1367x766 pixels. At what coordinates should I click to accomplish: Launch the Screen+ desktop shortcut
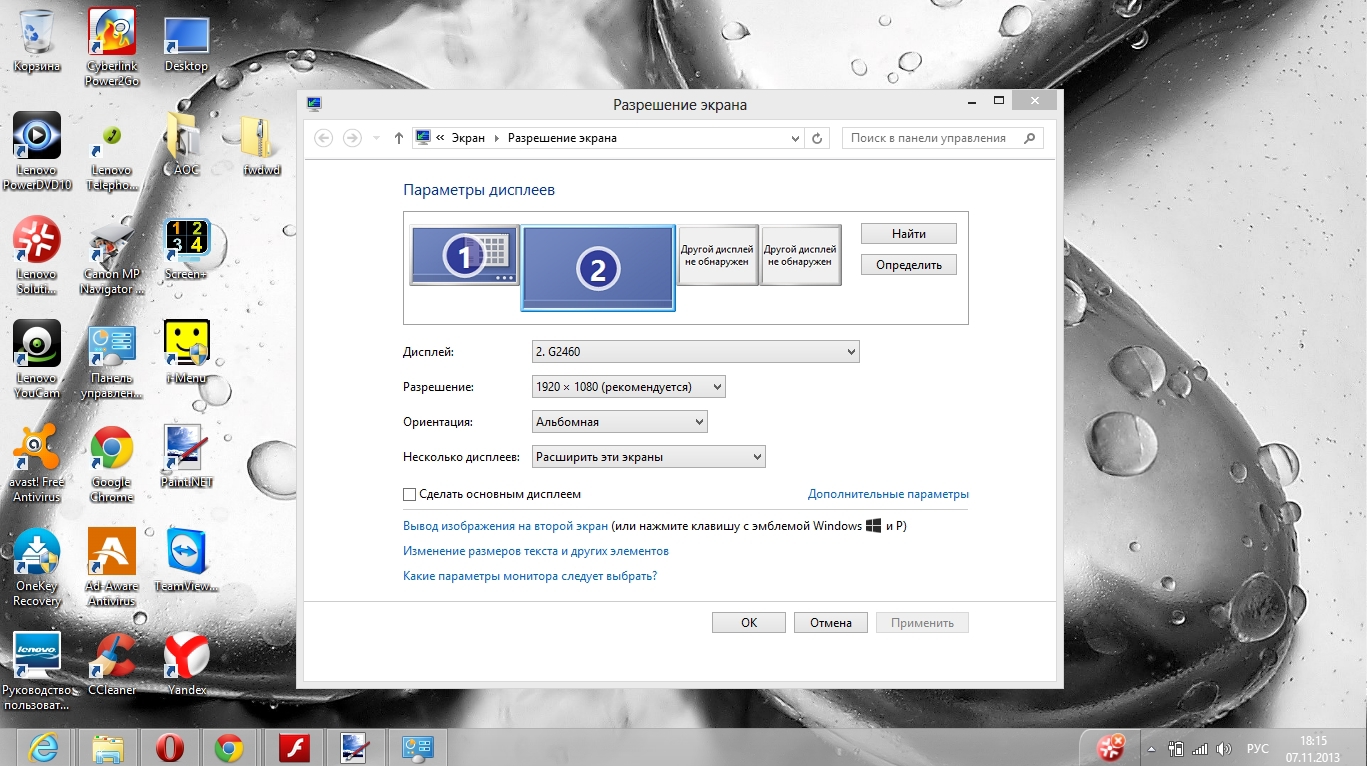coord(186,249)
